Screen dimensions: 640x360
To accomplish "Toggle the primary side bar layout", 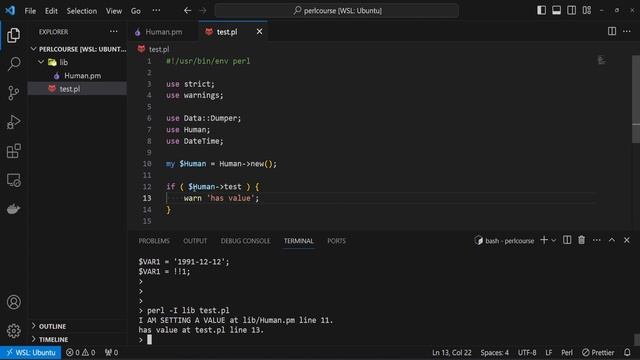I will tap(541, 11).
